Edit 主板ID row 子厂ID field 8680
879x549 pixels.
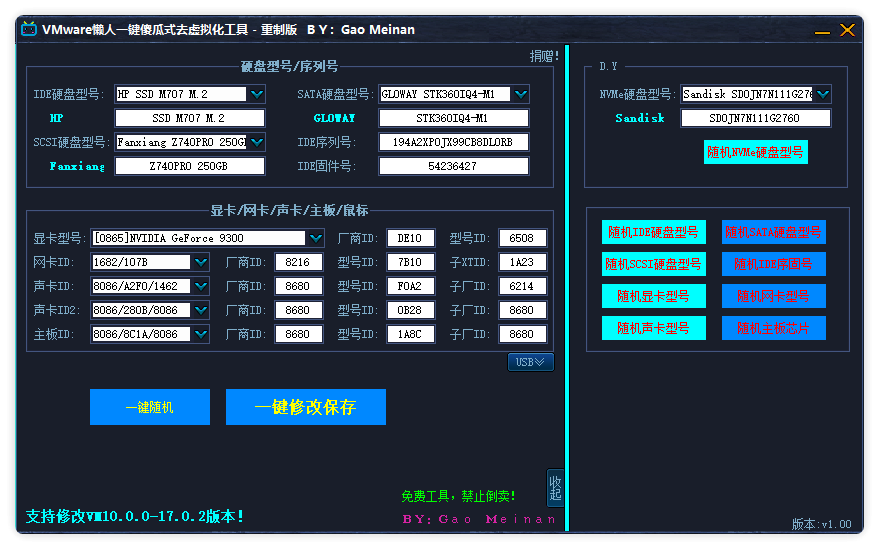pyautogui.click(x=522, y=334)
